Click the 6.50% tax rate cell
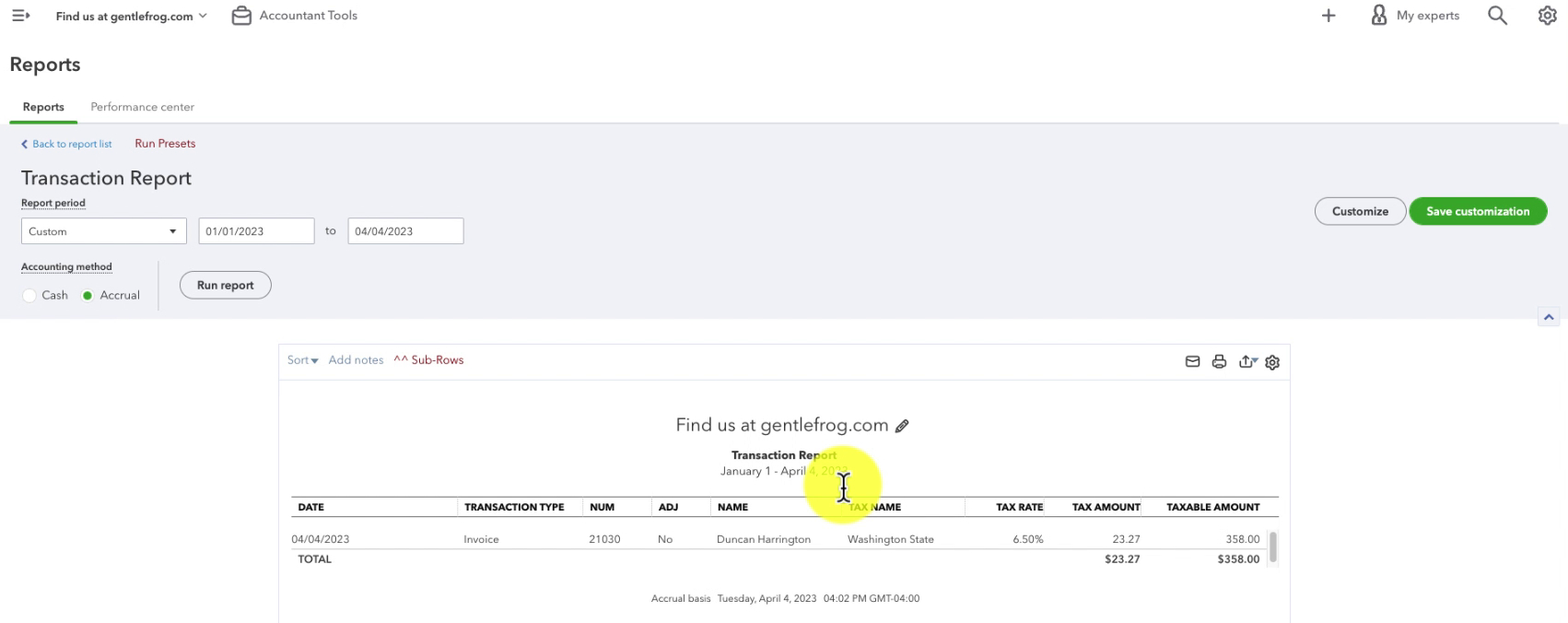The width and height of the screenshot is (1568, 623). click(x=1028, y=539)
